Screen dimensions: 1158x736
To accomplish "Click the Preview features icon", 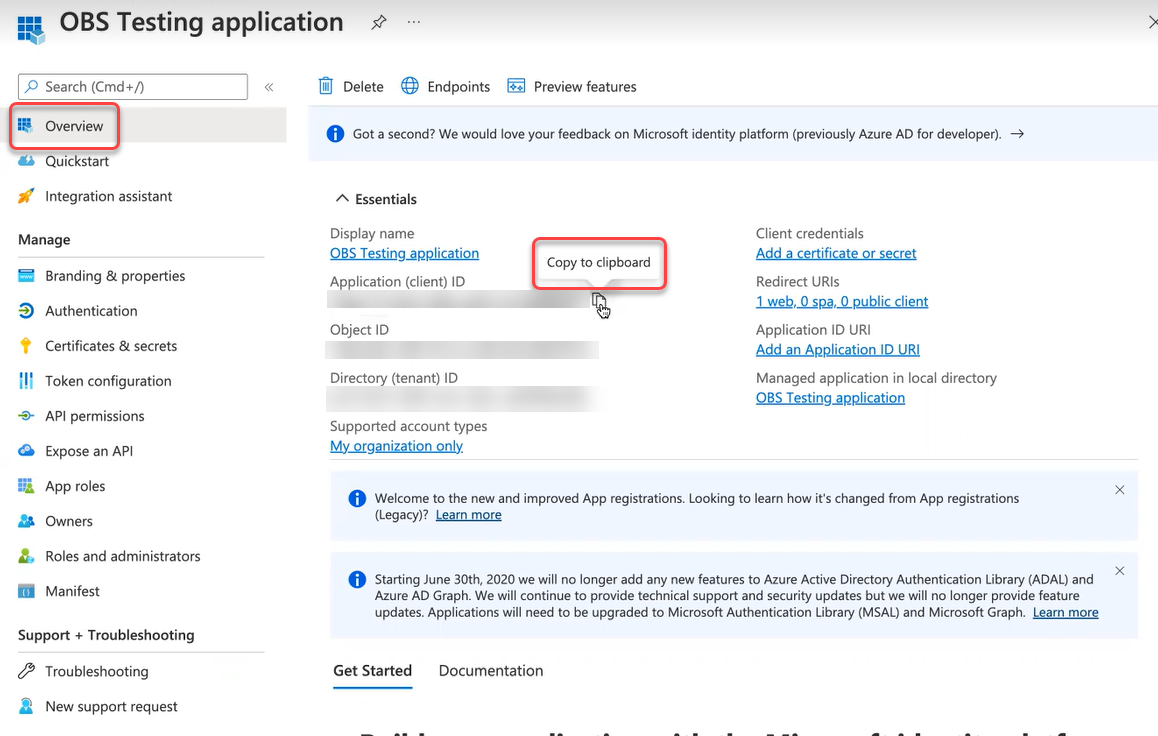I will pyautogui.click(x=516, y=86).
